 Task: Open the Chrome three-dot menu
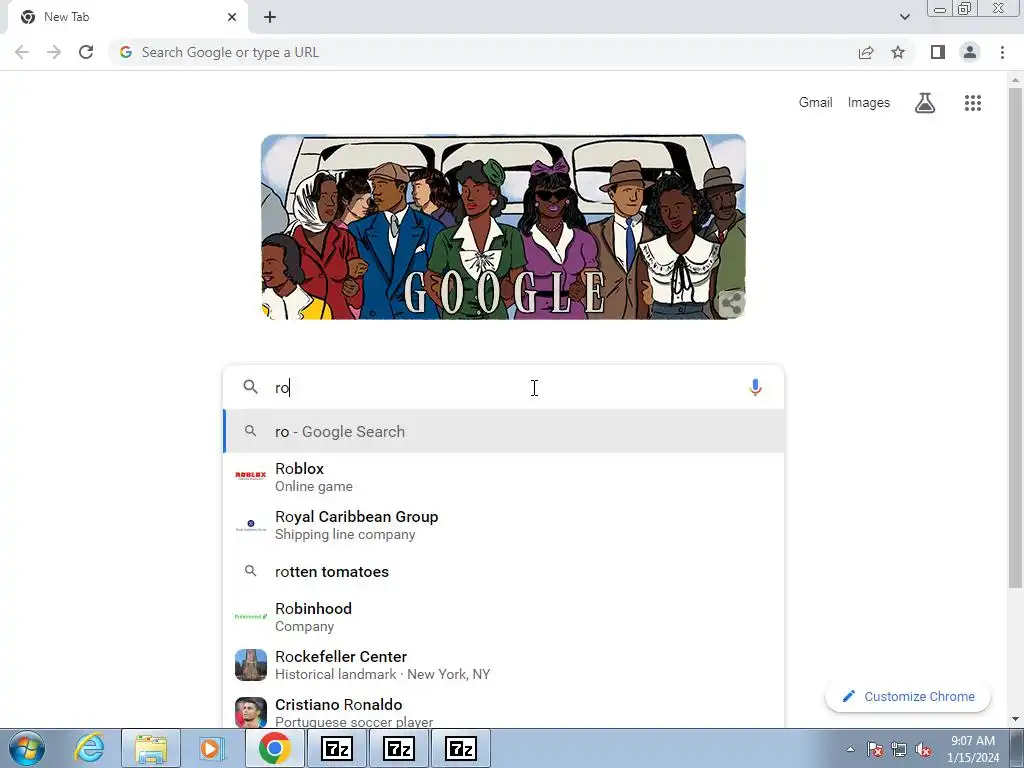click(x=1002, y=52)
